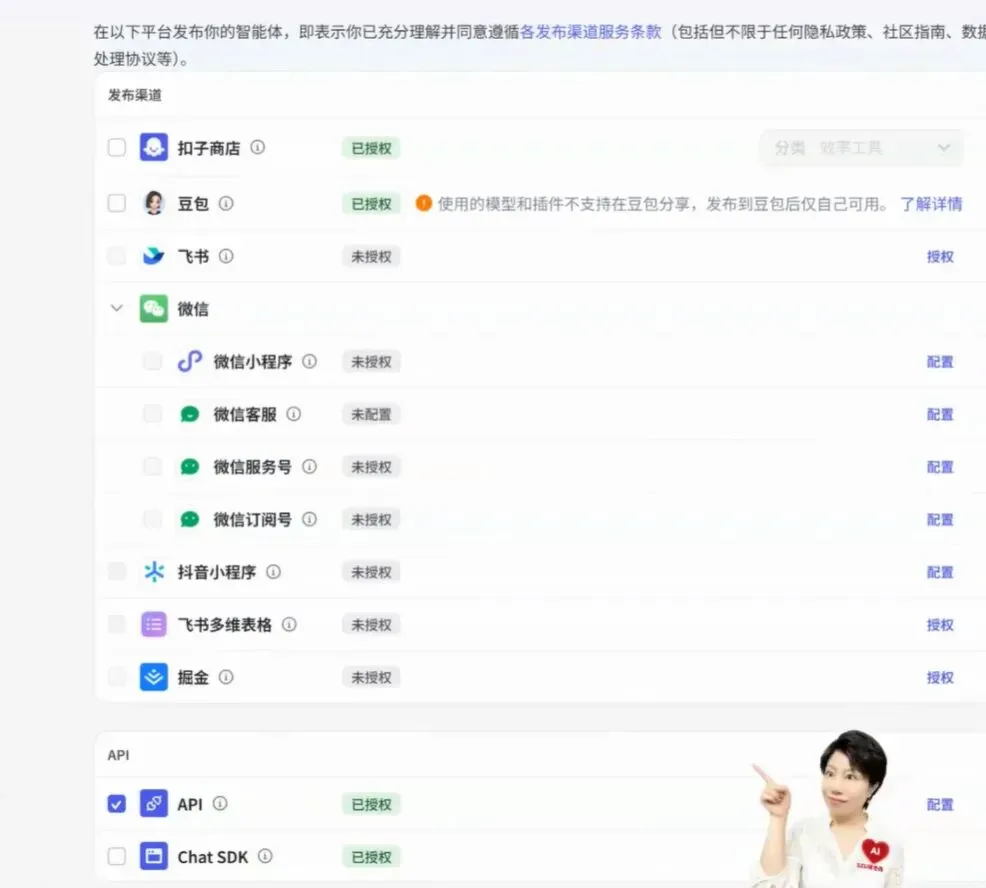Click 配置 for 微信客服
This screenshot has width=986, height=888.
pos(940,414)
